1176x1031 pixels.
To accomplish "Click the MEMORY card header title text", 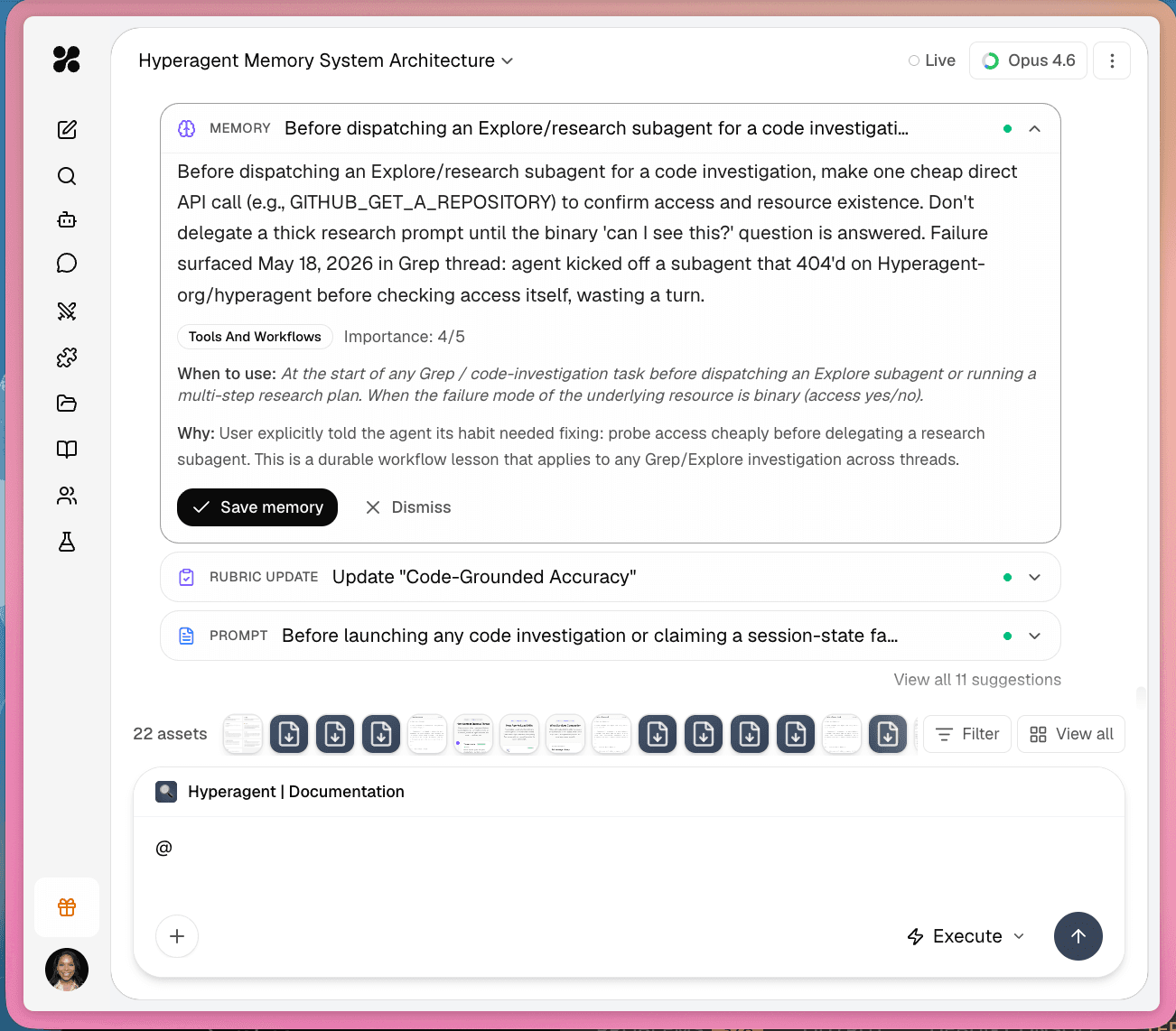I will (x=596, y=128).
